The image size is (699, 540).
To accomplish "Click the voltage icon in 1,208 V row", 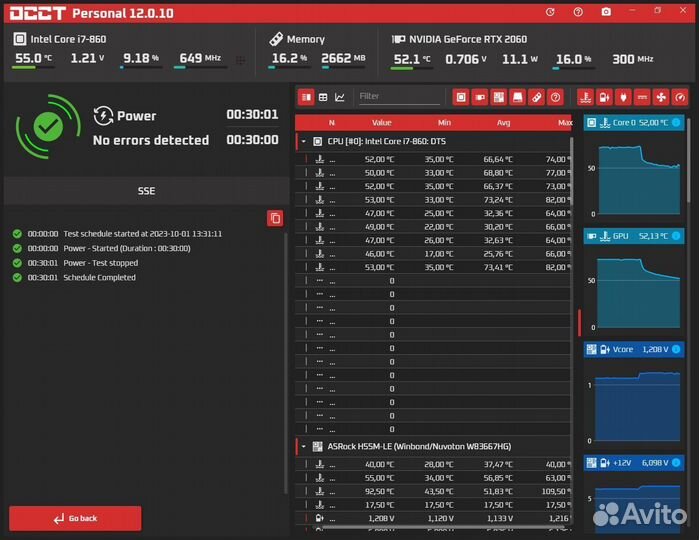I will pos(320,518).
